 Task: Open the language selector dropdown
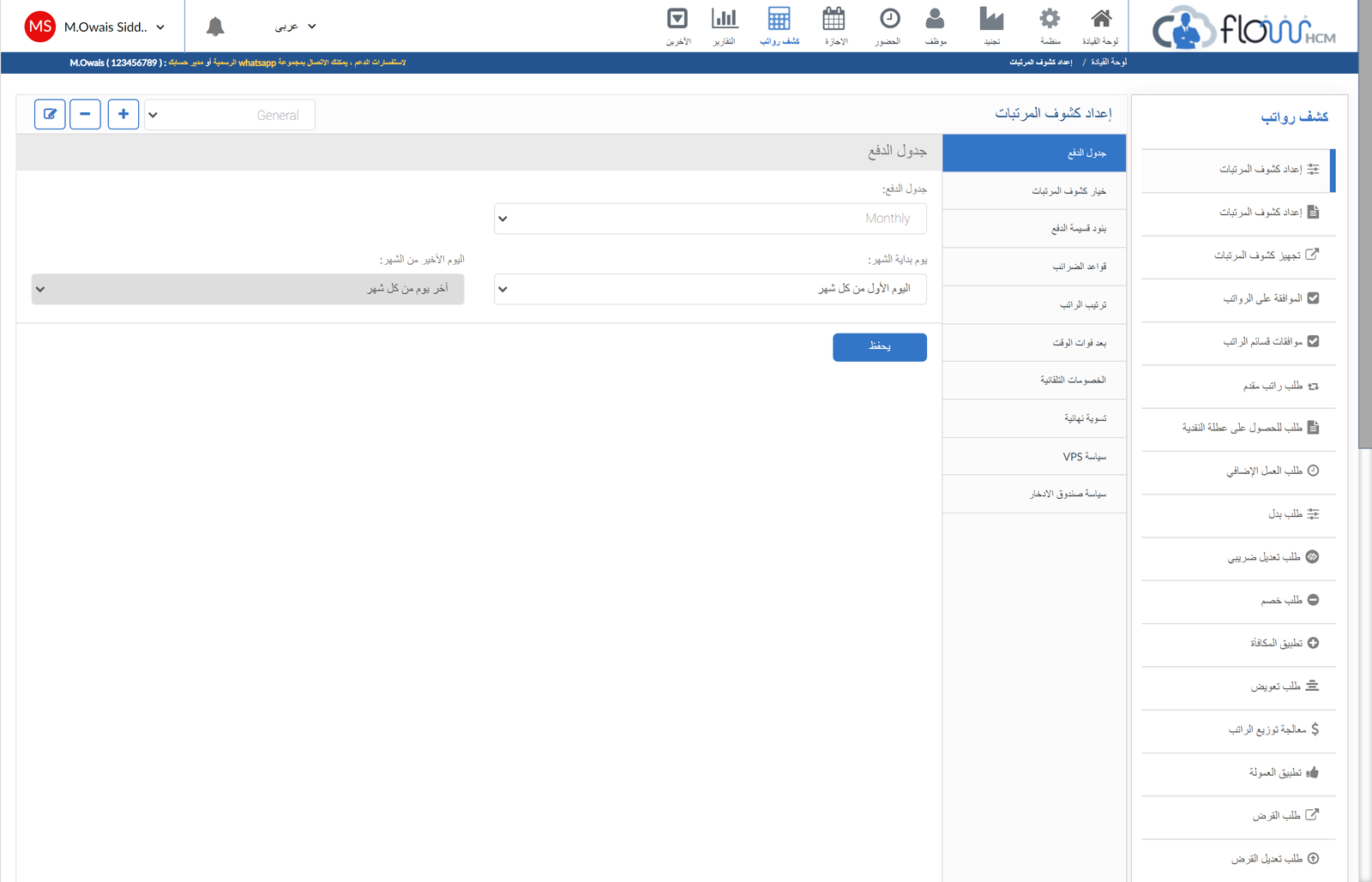[x=295, y=27]
